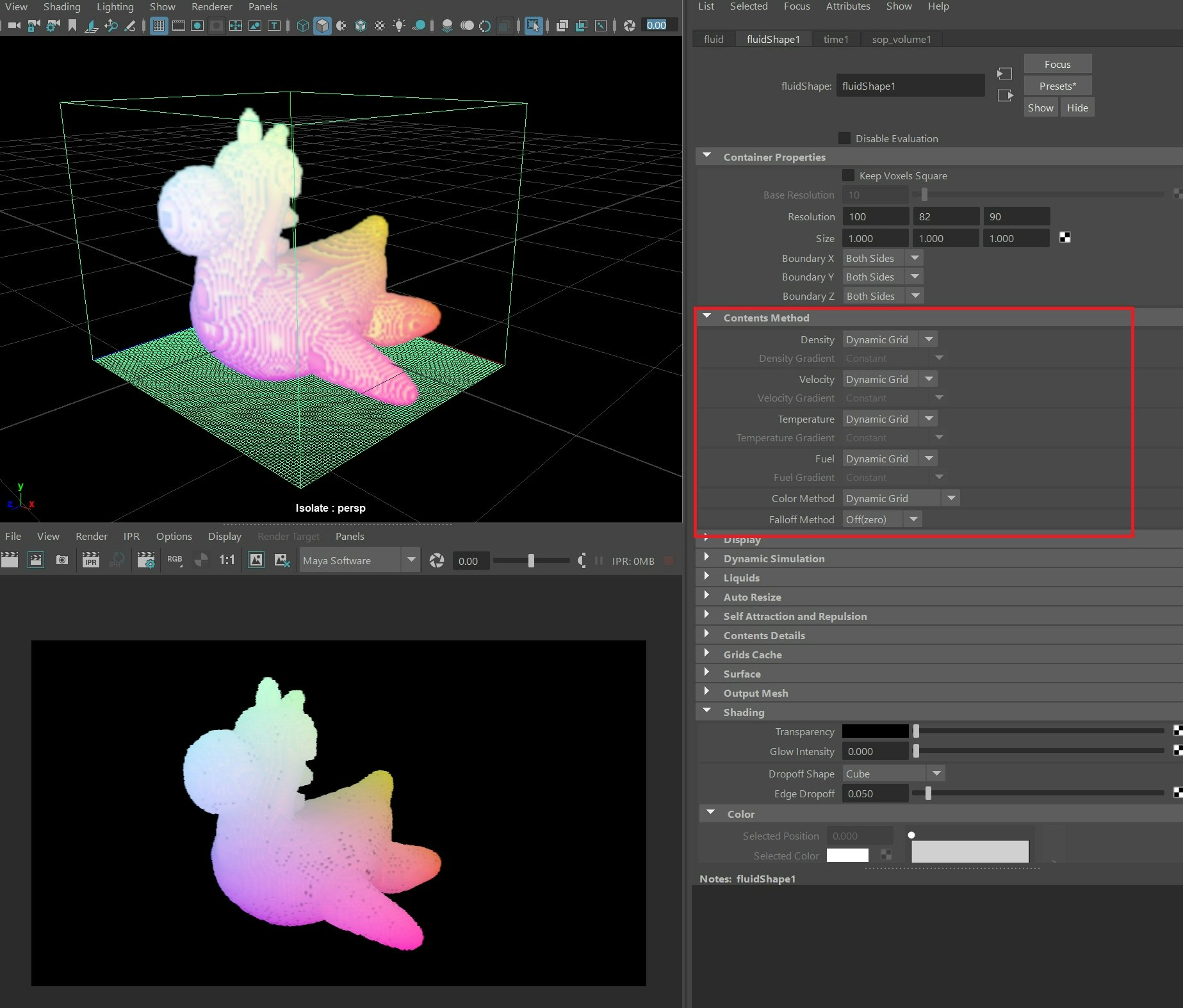Toggle the Resolution Gate icon

[197, 26]
